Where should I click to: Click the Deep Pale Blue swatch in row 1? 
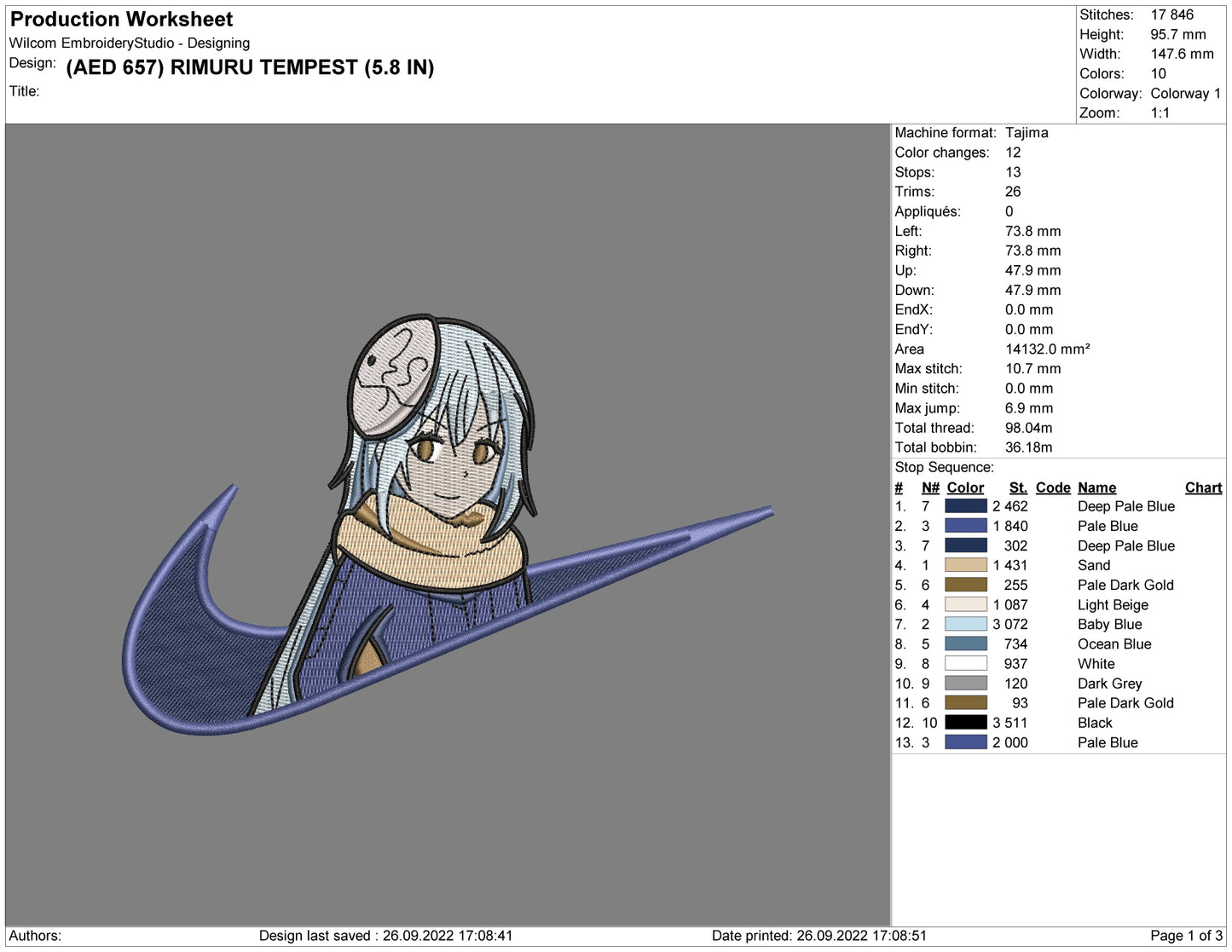965,506
